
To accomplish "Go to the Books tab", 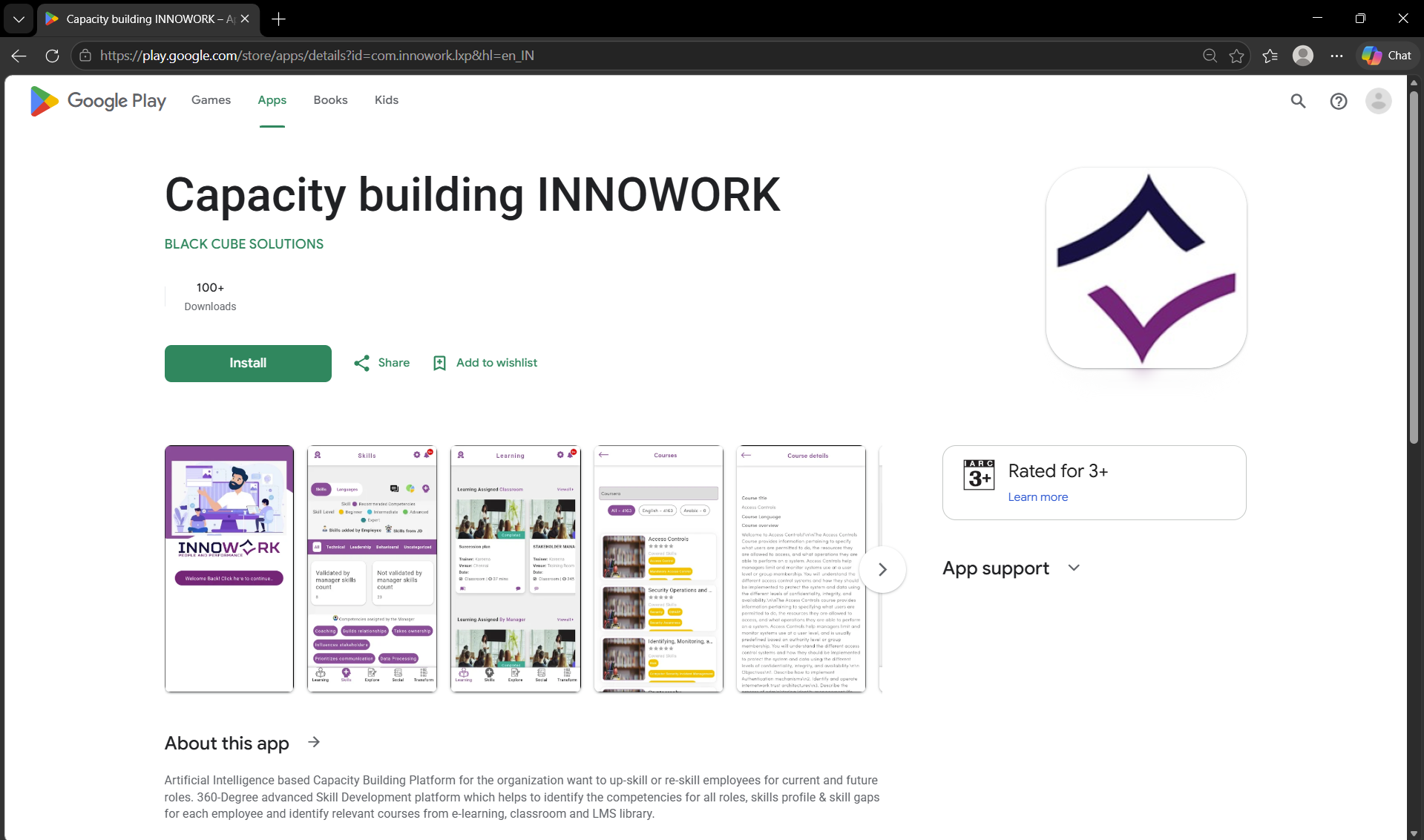I will (330, 100).
